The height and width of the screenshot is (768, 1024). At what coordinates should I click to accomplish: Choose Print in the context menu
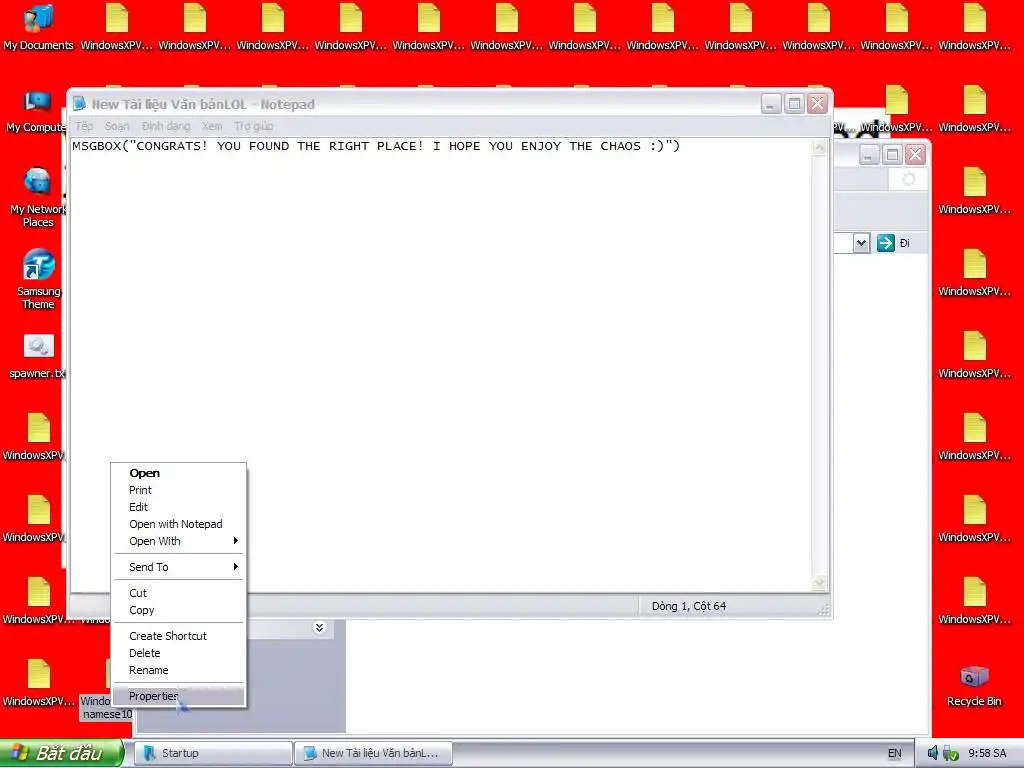click(178, 490)
